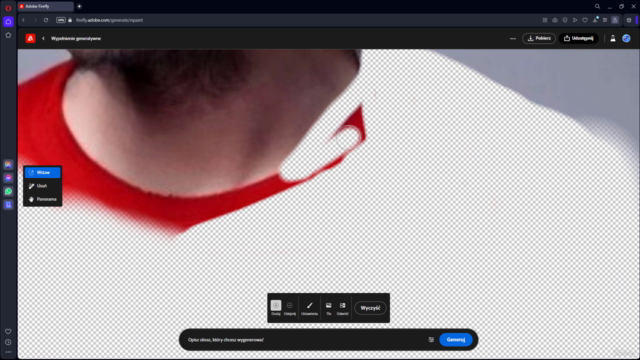Click the firefly.adobe.com address bar URL

pyautogui.click(x=109, y=20)
